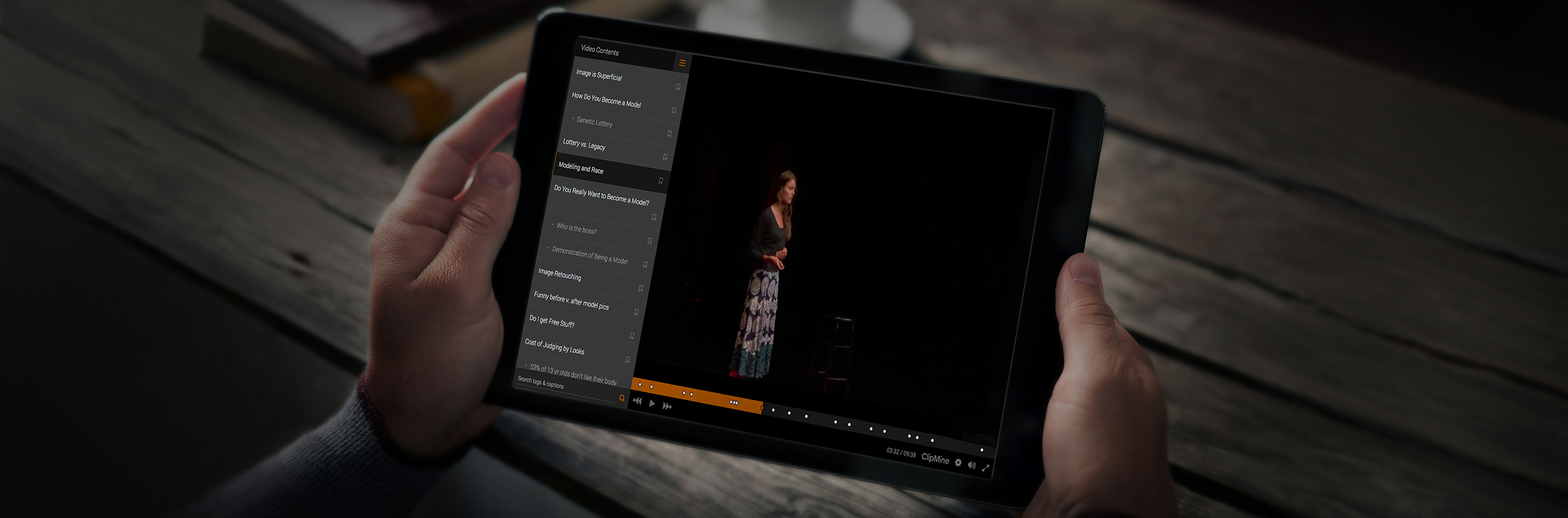
Task: Open the player settings gear icon
Action: point(958,463)
